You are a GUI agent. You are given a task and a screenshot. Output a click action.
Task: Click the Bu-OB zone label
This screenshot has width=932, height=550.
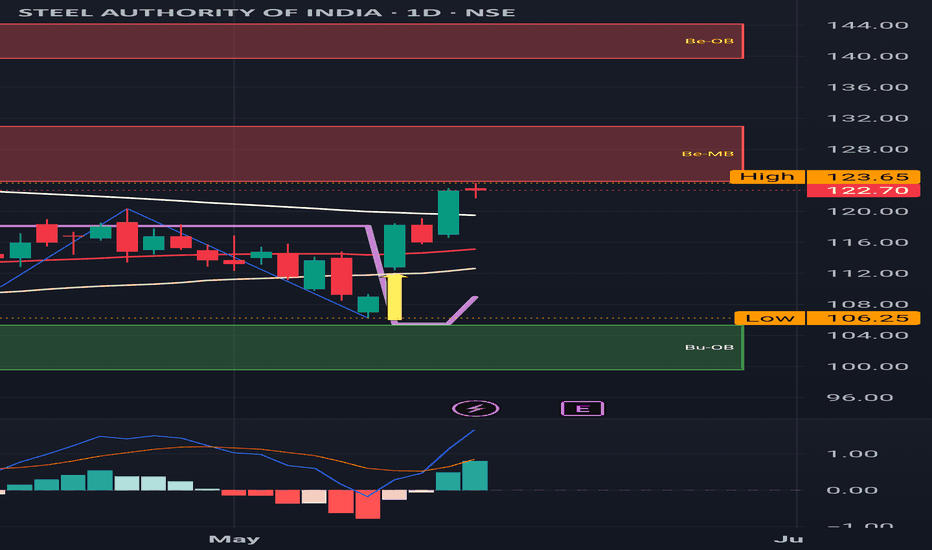[x=709, y=347]
